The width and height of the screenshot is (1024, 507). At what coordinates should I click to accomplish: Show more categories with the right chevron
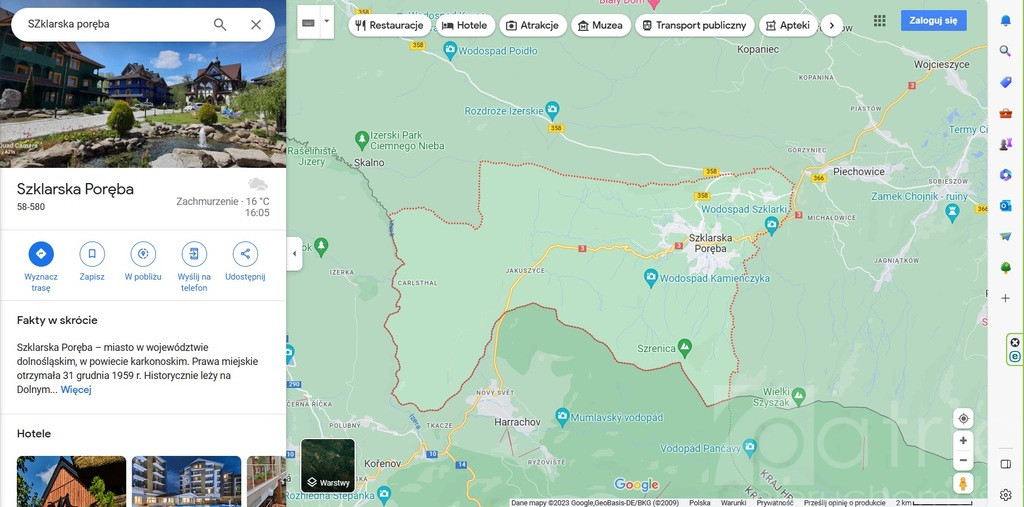coord(831,25)
